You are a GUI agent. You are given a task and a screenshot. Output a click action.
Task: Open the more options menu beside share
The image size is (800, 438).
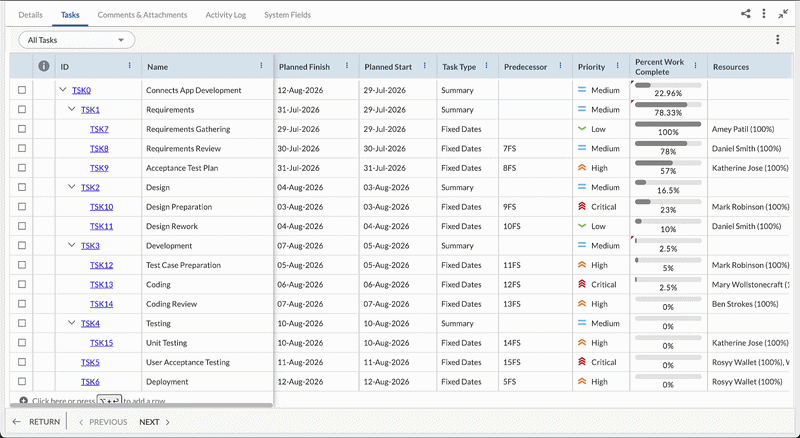click(764, 14)
